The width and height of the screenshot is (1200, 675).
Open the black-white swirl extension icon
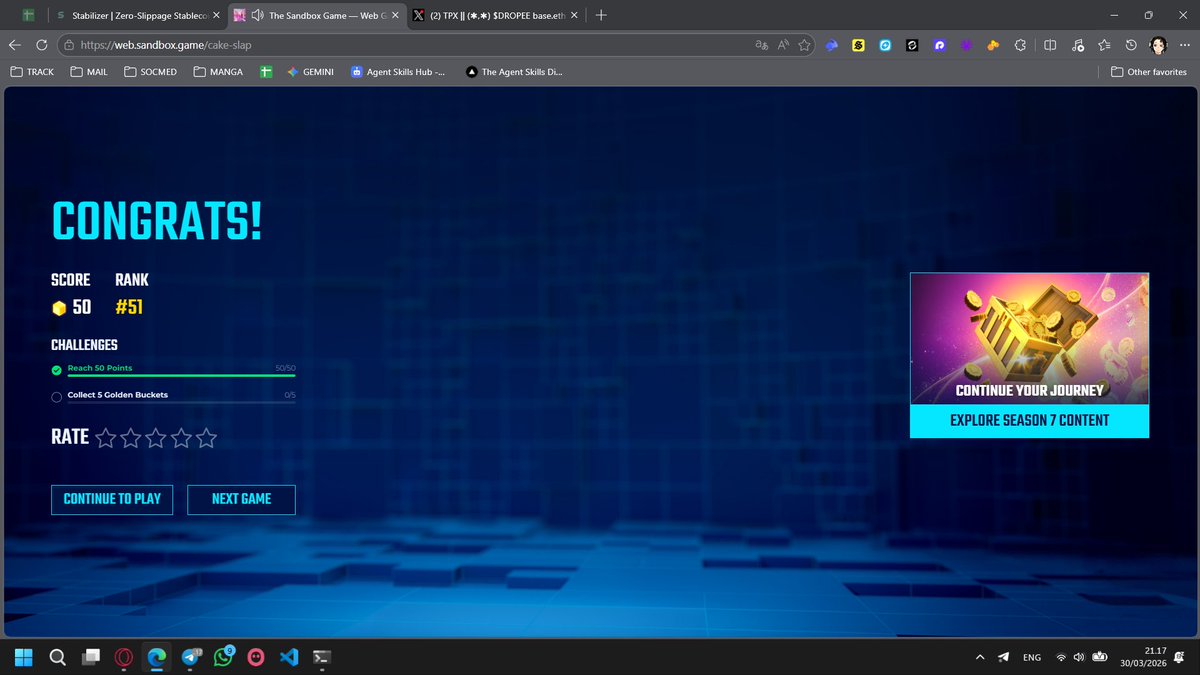coord(912,45)
